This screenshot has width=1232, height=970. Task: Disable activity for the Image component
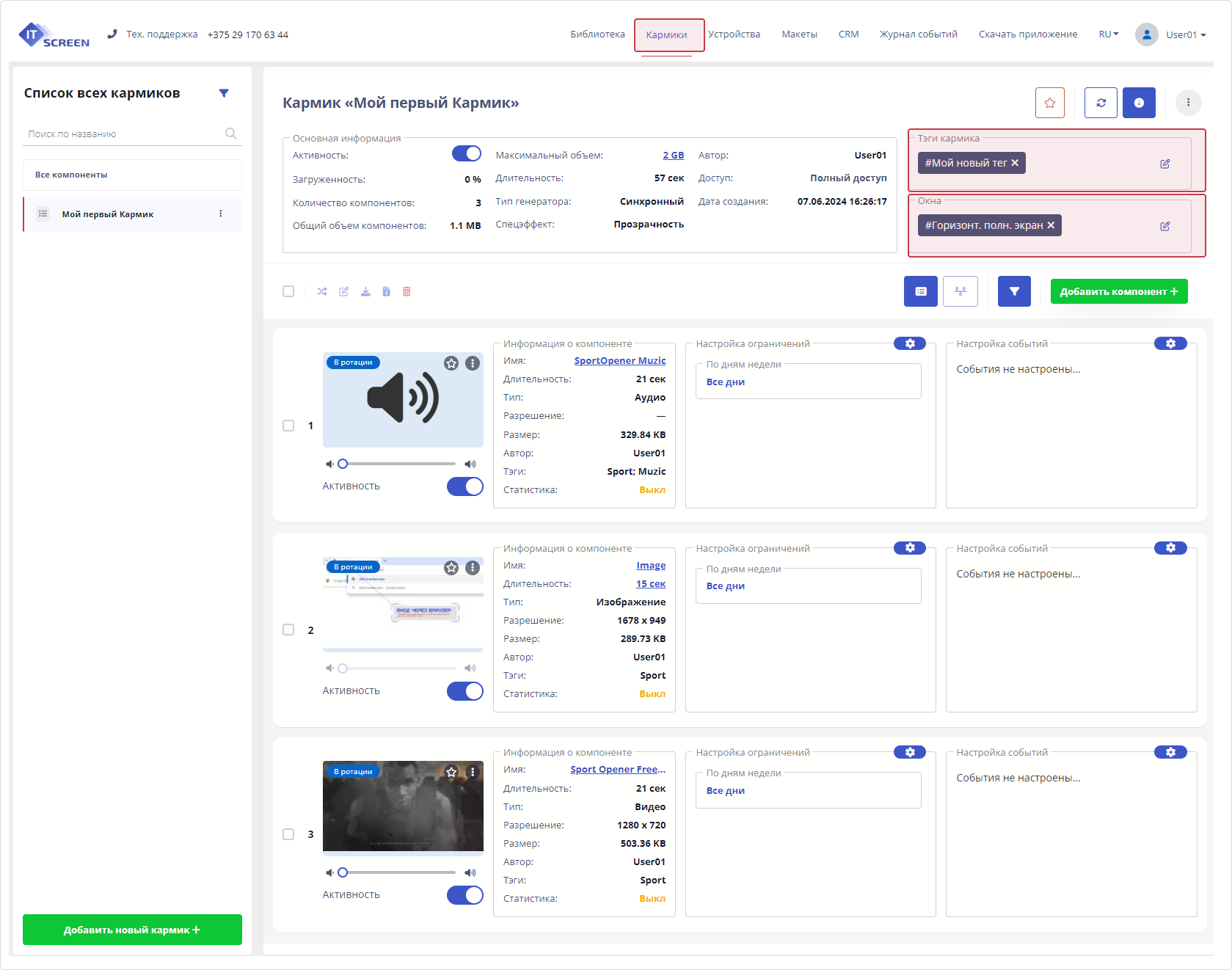click(x=464, y=691)
